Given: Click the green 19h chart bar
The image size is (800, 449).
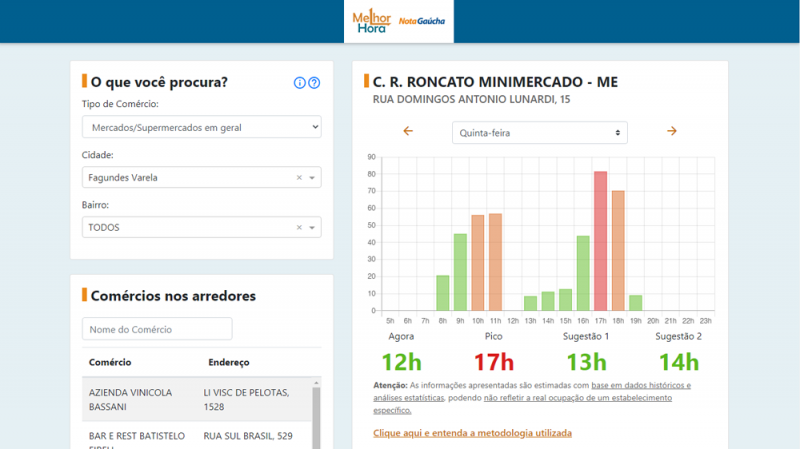Looking at the screenshot, I should coord(636,303).
